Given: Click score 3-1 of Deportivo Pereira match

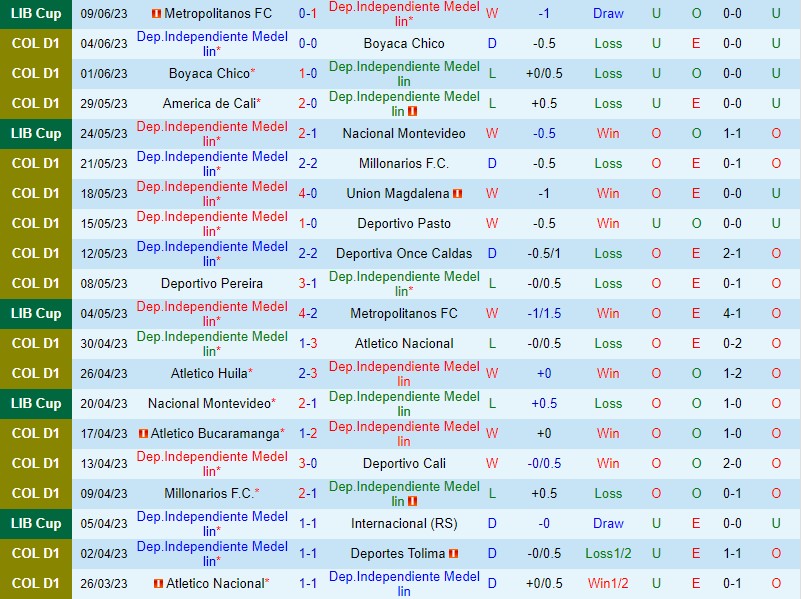Looking at the screenshot, I should click(308, 283).
